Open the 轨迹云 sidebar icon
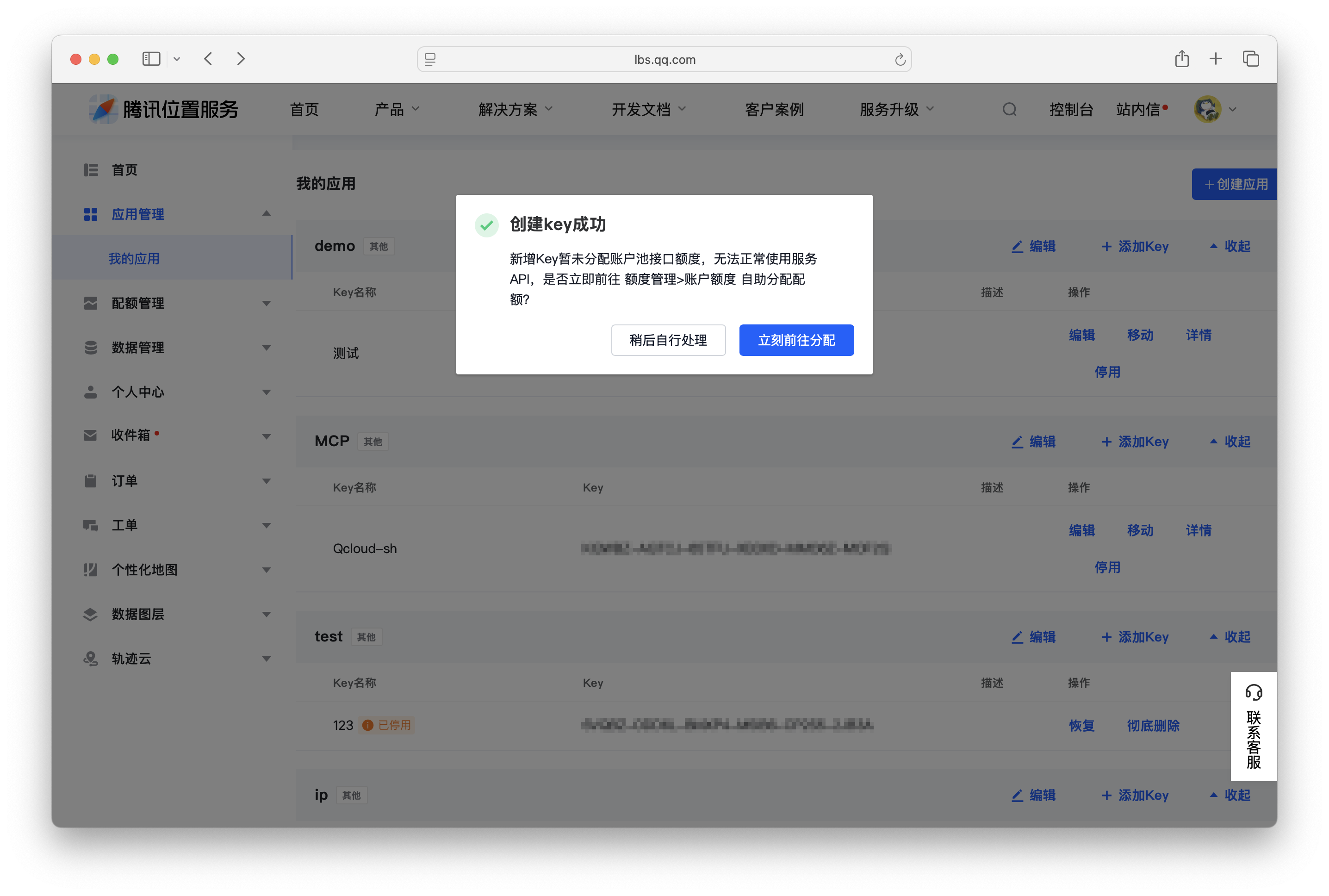1329x896 pixels. 90,658
